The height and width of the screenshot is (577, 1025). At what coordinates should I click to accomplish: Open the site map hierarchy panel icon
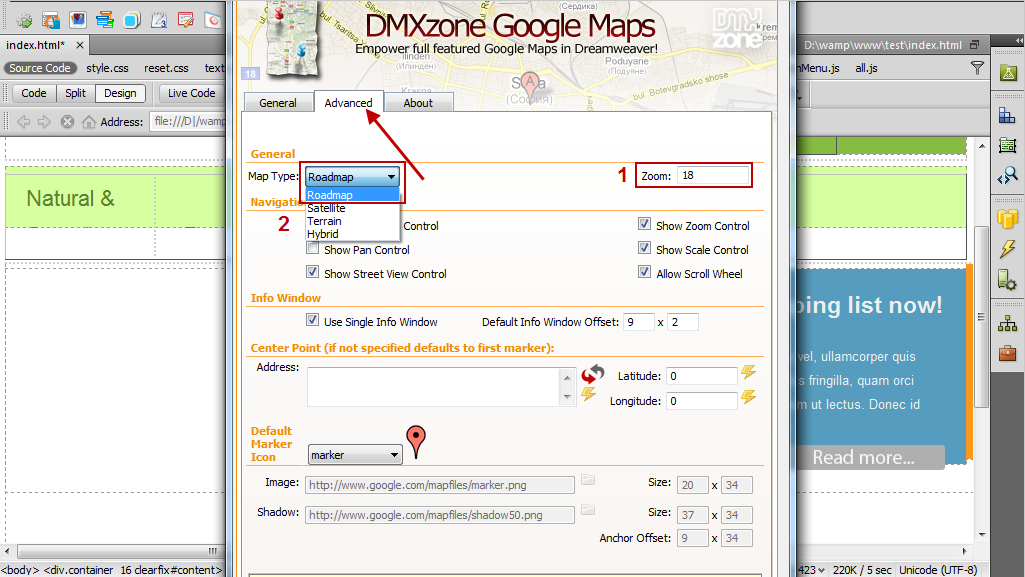click(x=1007, y=323)
